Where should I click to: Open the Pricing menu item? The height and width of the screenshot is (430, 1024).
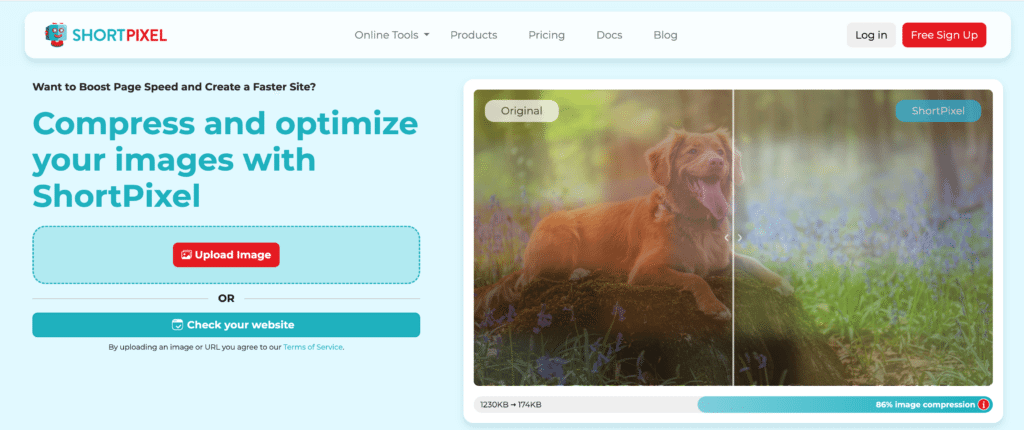pos(547,35)
